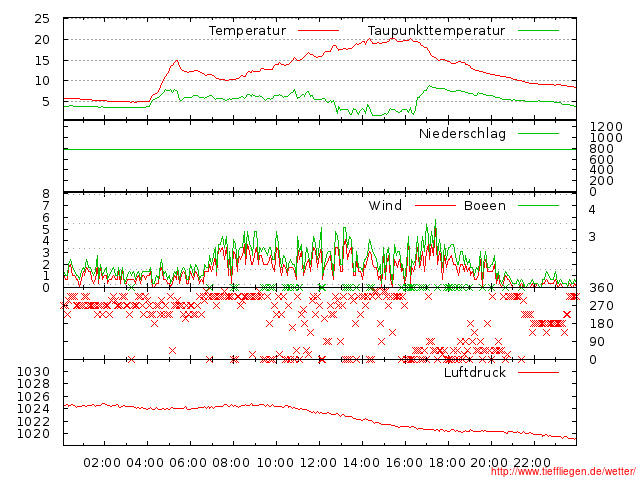
Task: Select the red line sample beside Temperatur
Action: coord(318,31)
